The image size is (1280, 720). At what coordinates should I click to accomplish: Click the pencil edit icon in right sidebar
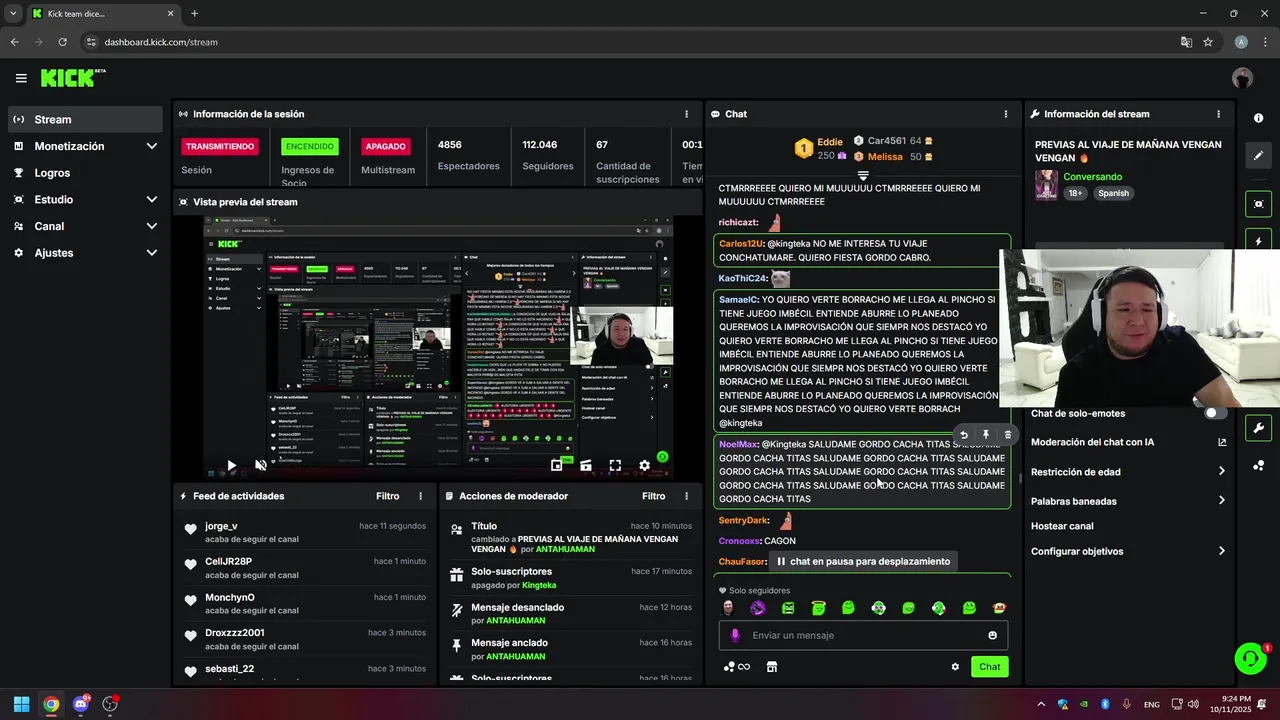click(1258, 156)
